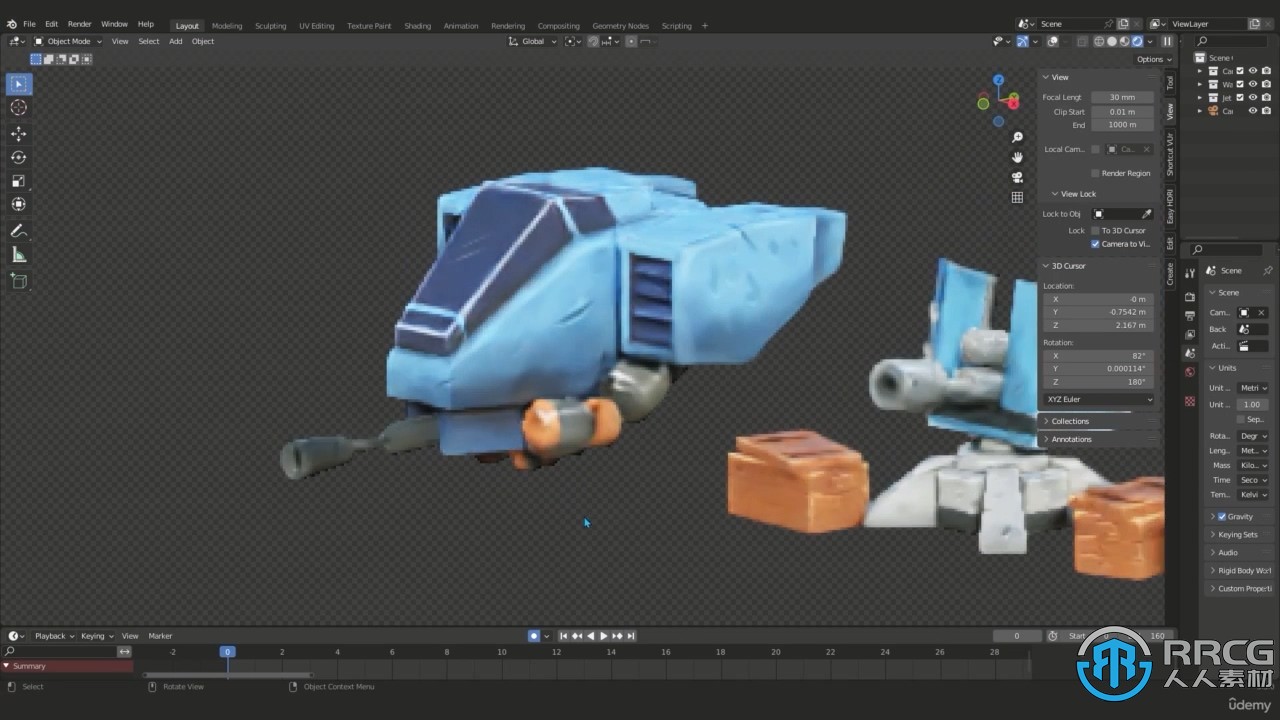Click the pan hand viewport icon
The image size is (1280, 720).
pos(1018,157)
